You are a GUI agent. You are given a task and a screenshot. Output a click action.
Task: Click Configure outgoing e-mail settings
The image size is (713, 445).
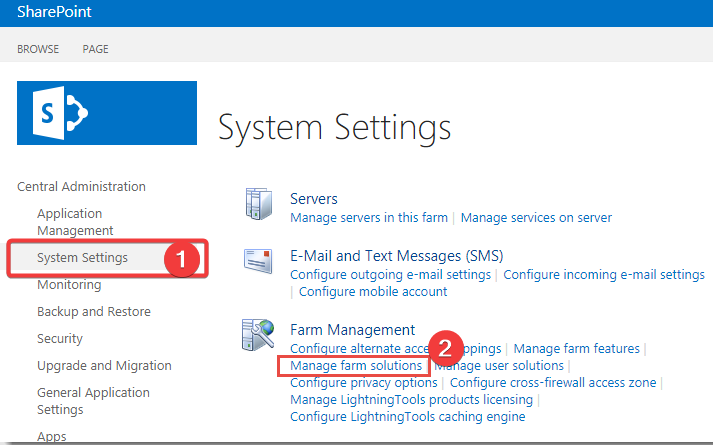[390, 275]
